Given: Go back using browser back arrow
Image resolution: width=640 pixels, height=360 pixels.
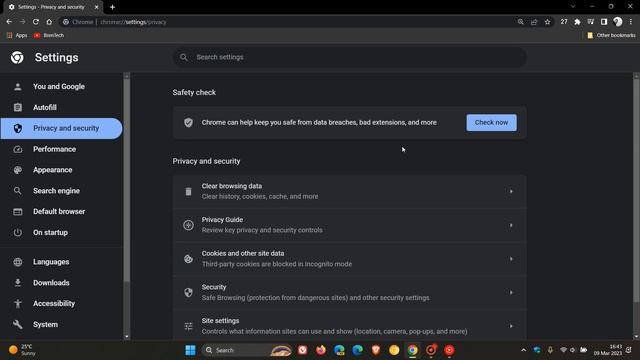Looking at the screenshot, I should 9,22.
